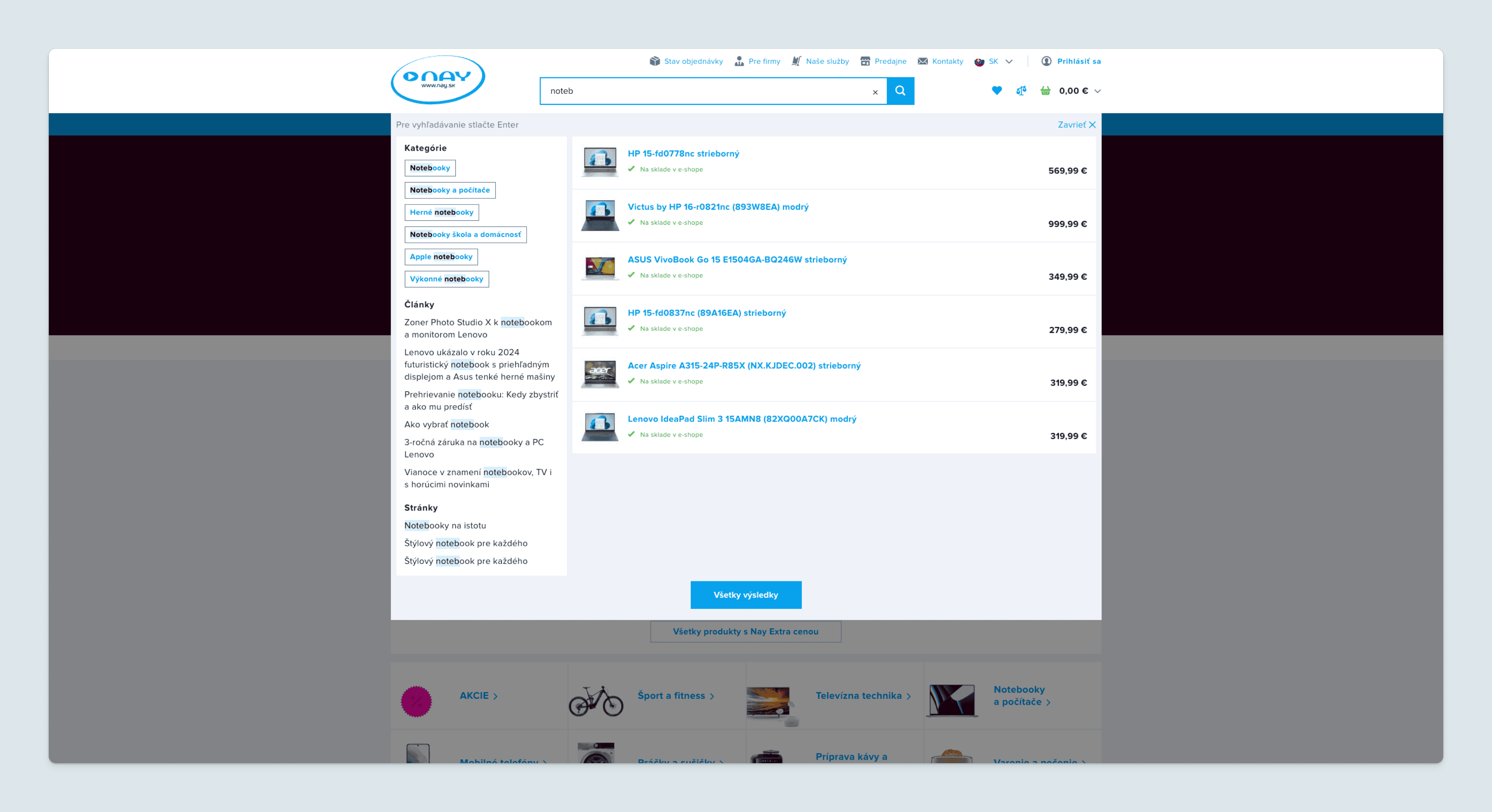Clear the search text with X icon
Screen dimensions: 1492x812
tap(875, 92)
